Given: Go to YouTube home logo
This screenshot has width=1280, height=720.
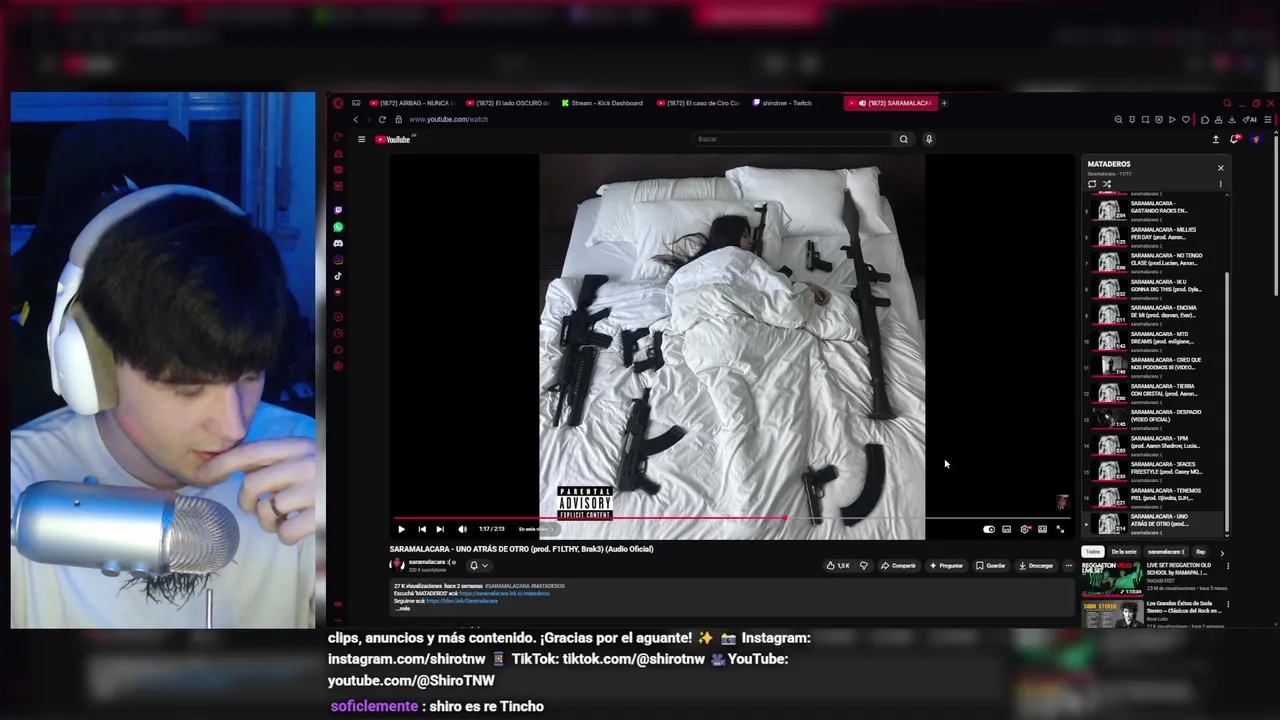Looking at the screenshot, I should [x=393, y=139].
